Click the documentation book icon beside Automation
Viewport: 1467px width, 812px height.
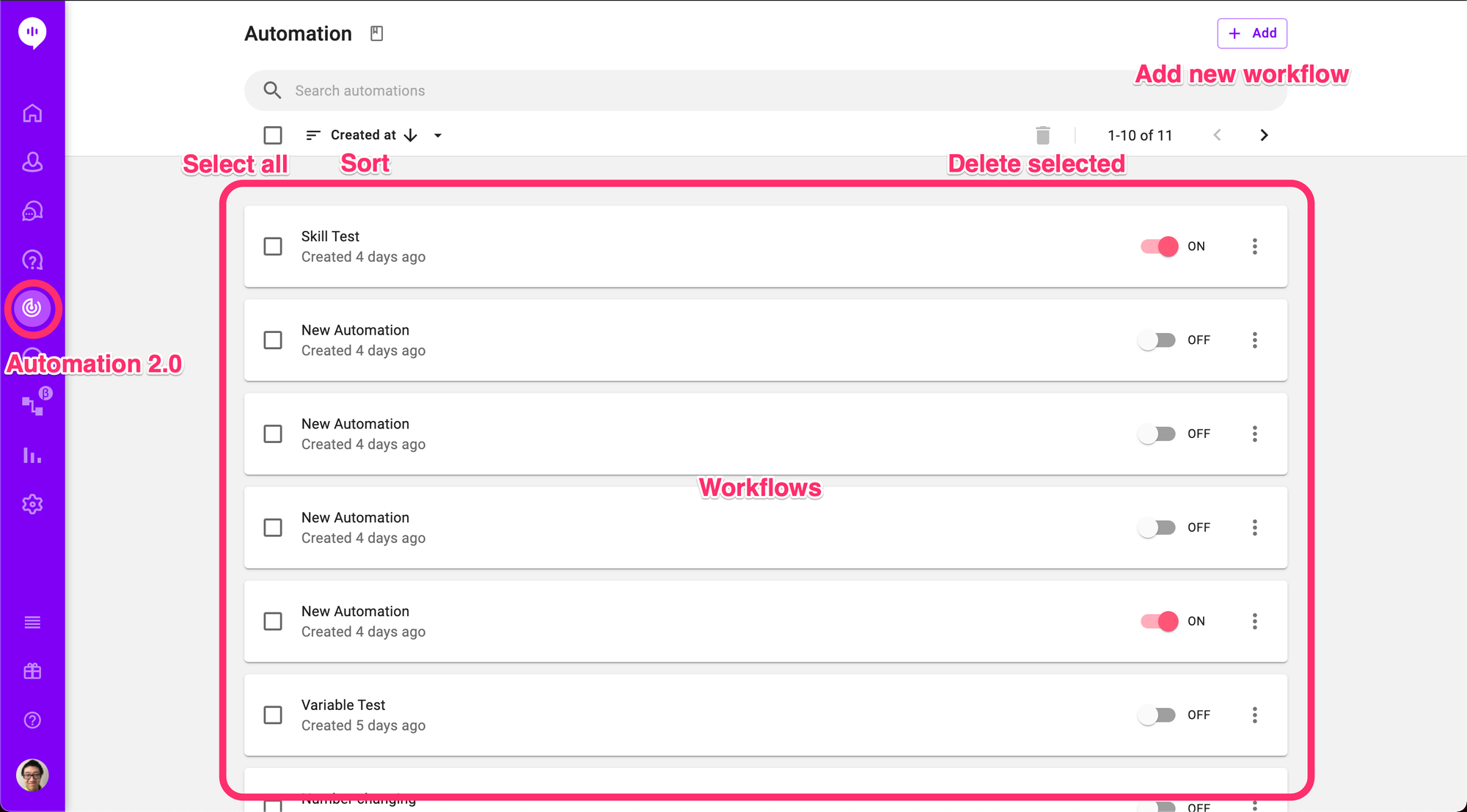click(x=376, y=34)
